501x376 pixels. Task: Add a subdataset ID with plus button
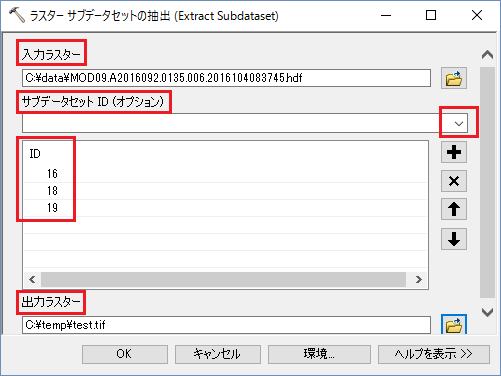454,152
